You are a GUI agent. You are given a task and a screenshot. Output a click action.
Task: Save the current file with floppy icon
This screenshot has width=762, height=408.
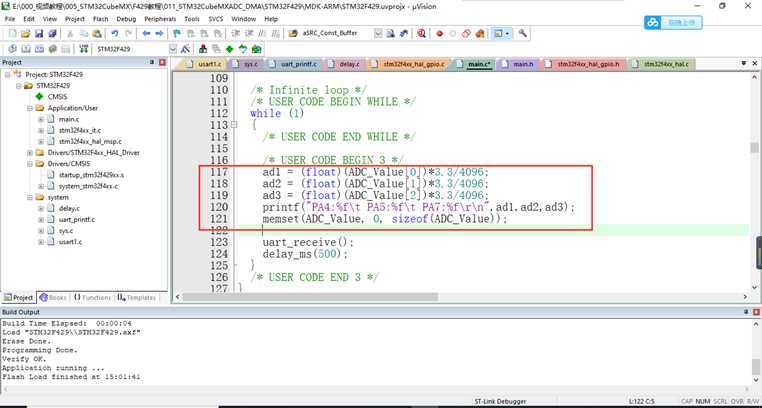39,34
